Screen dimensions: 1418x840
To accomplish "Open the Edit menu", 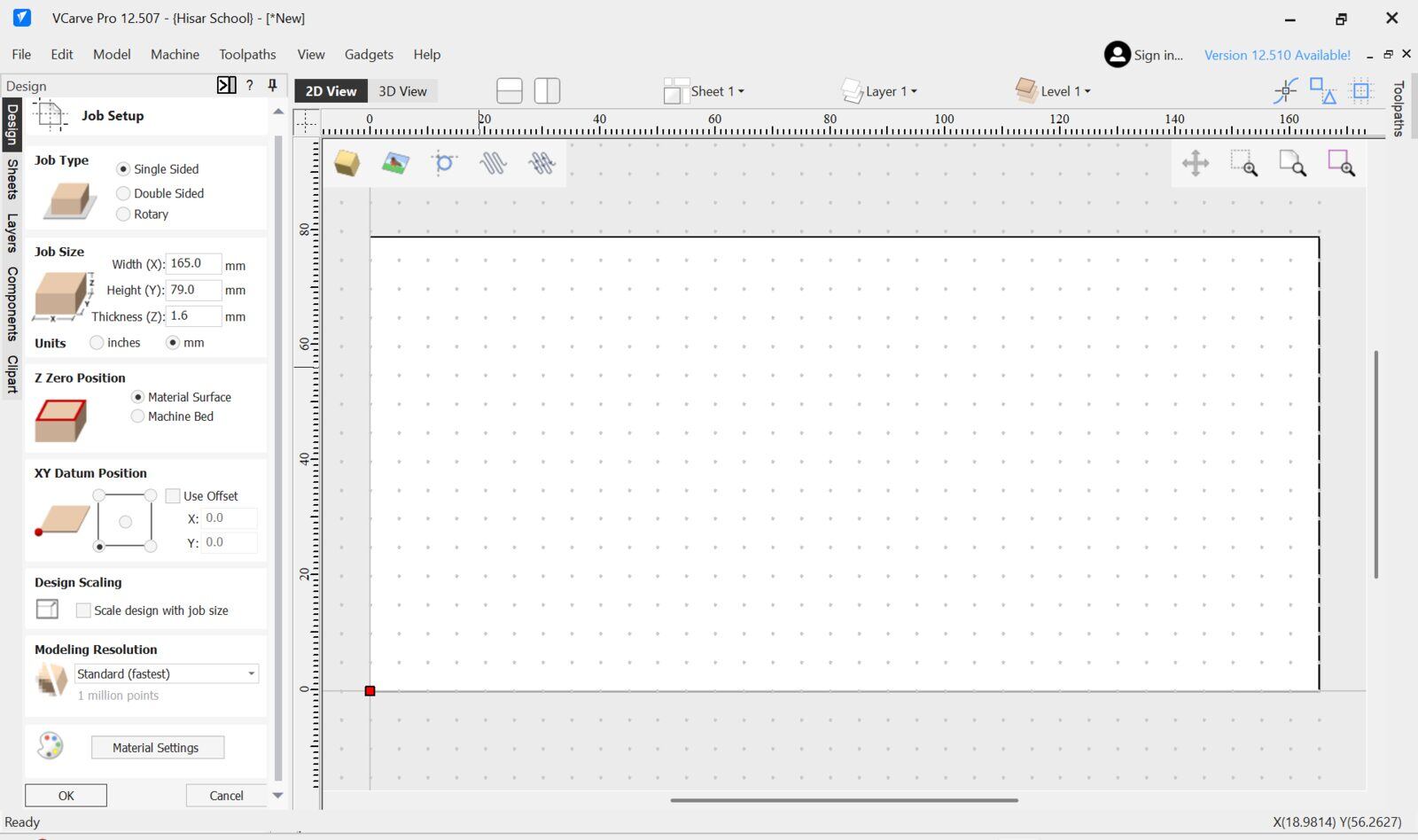I will [x=62, y=54].
